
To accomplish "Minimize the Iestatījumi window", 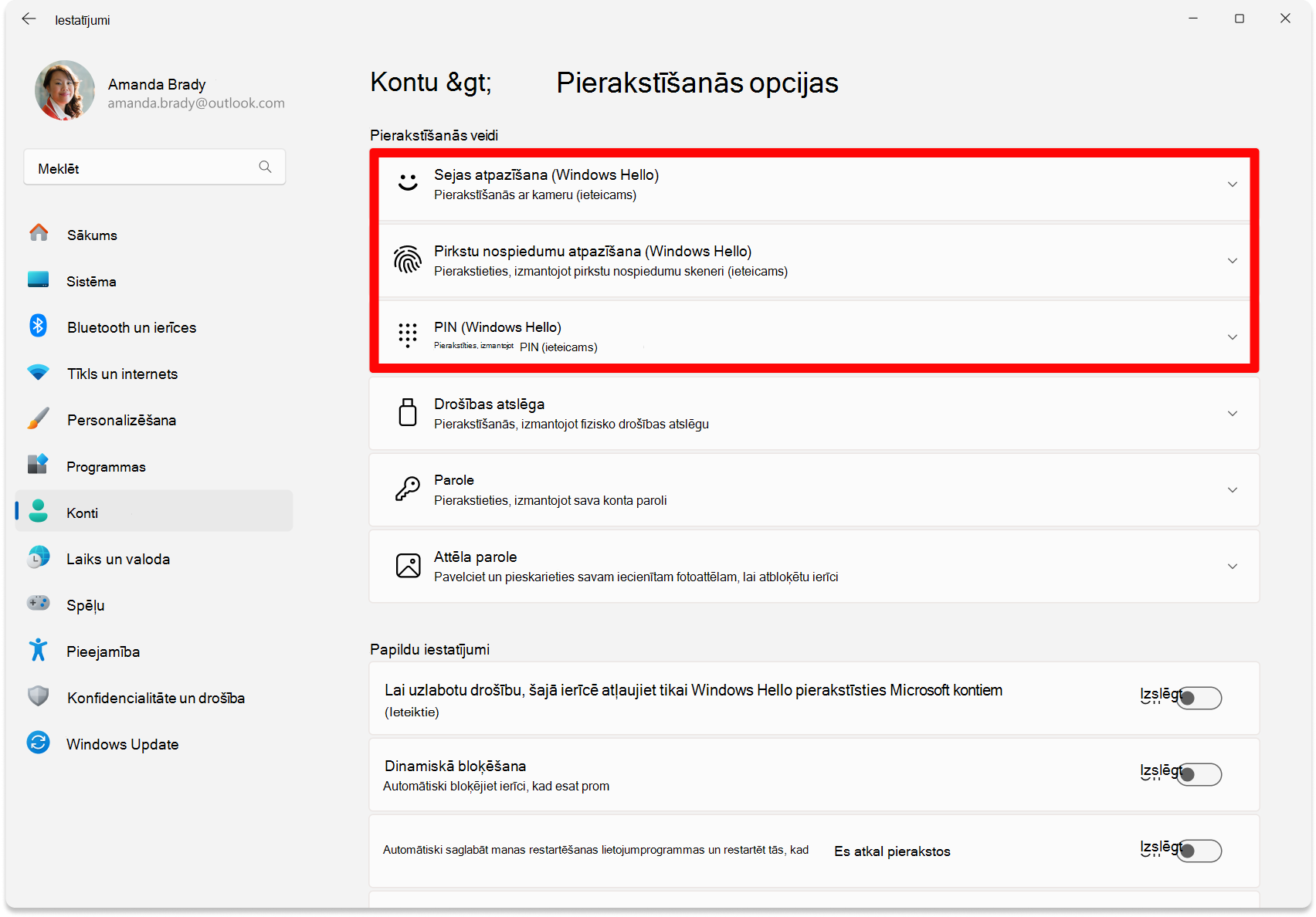I will pos(1192,19).
